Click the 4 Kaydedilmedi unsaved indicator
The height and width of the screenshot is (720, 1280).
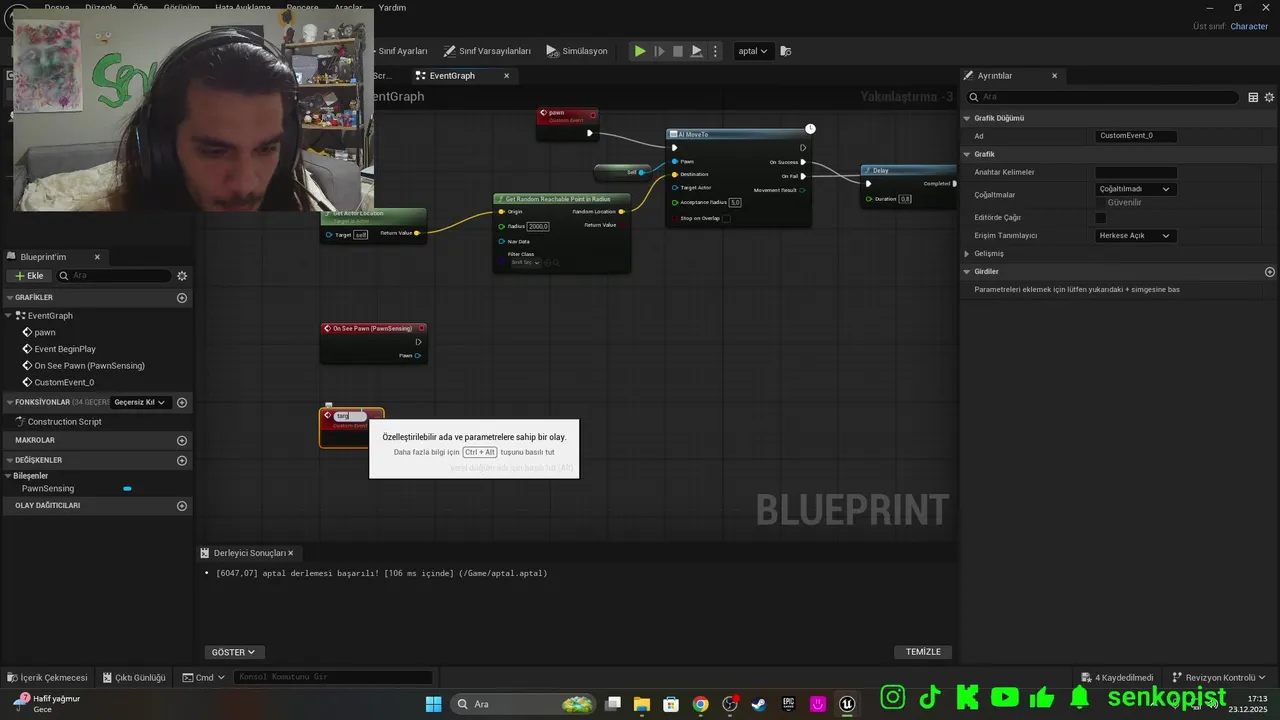pyautogui.click(x=1117, y=677)
